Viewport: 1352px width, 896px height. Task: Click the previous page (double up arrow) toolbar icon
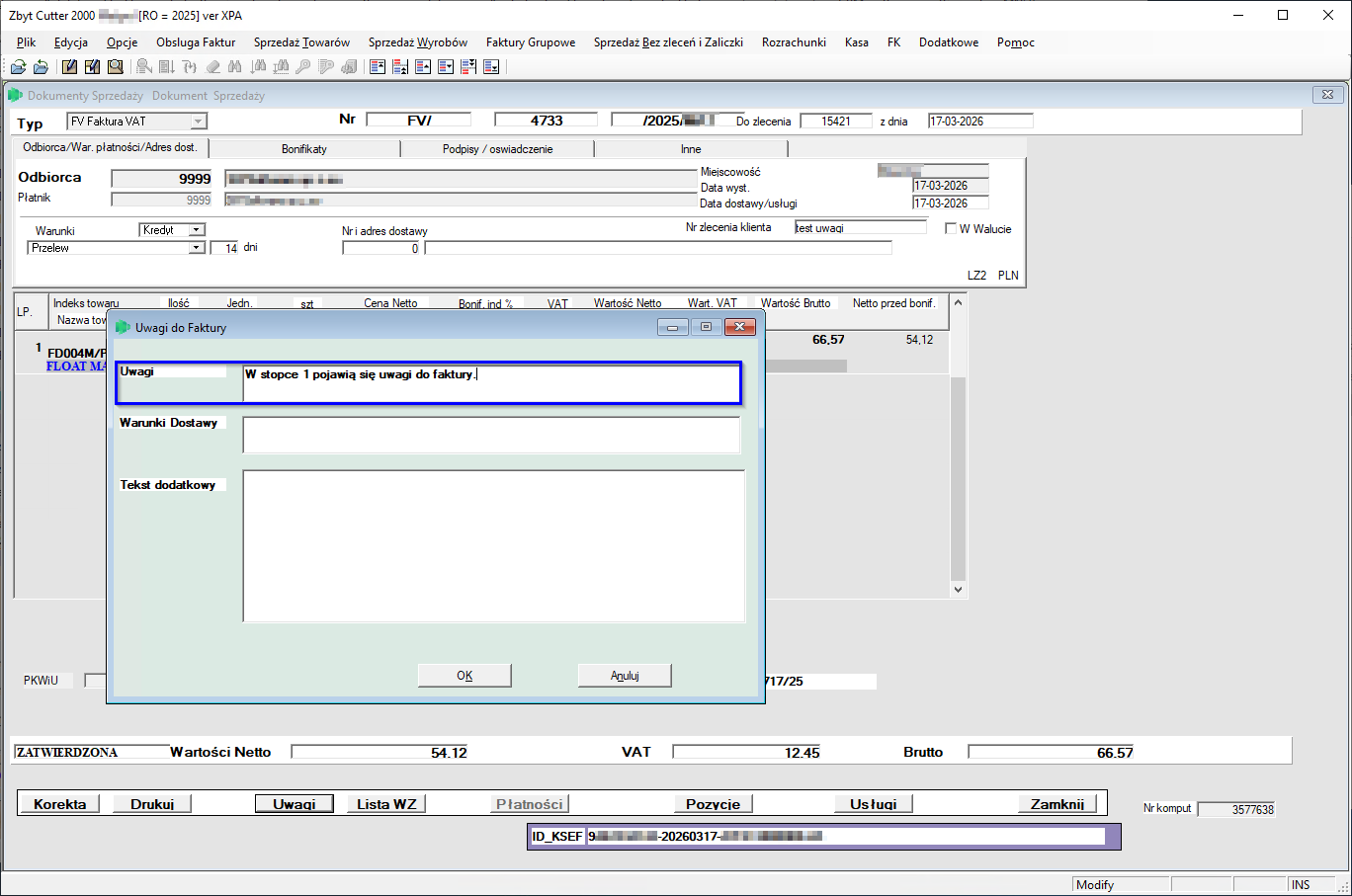point(400,66)
